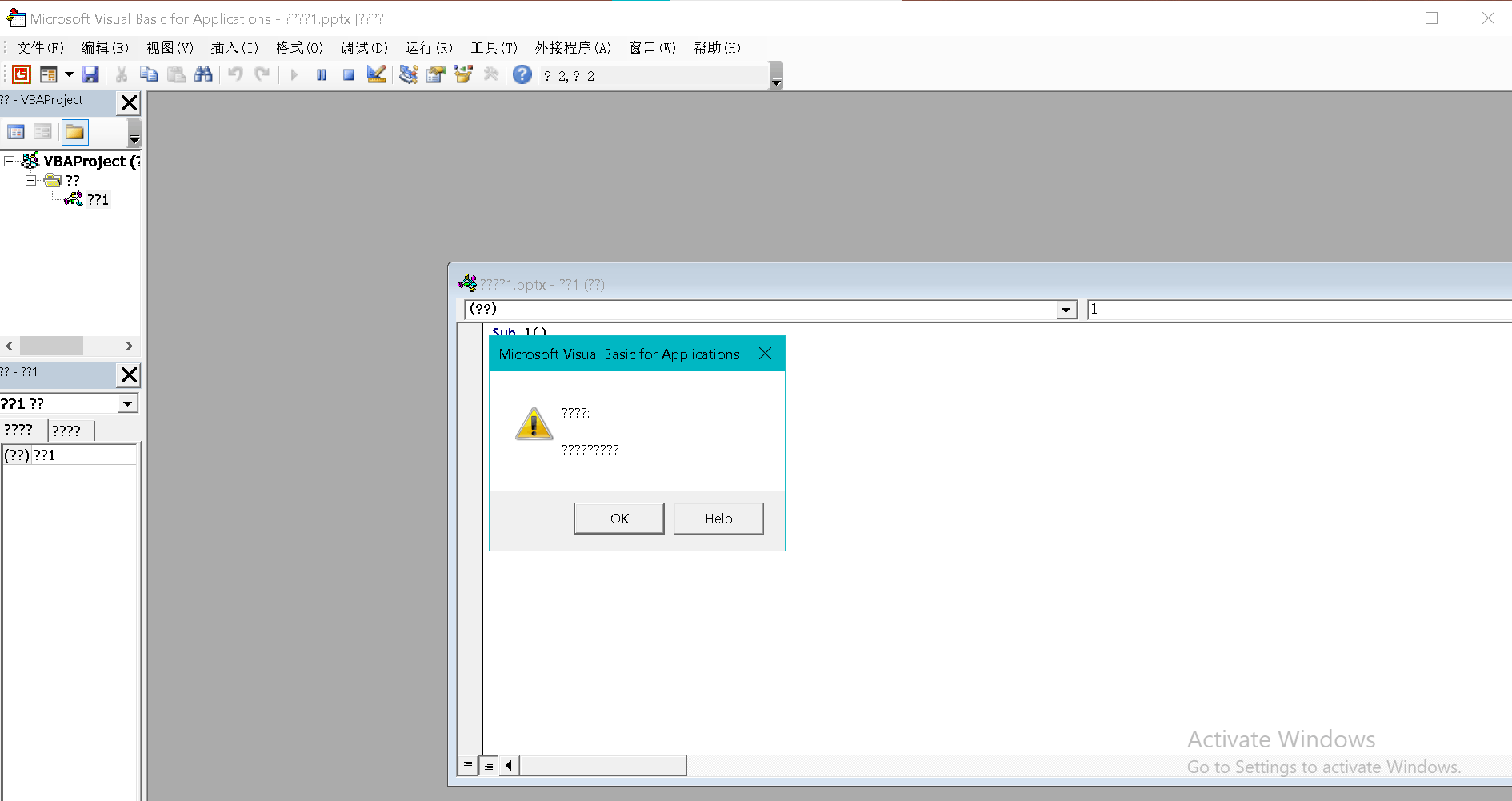Open the 运行(R) menu
Screen dimensions: 1512x801
click(429, 48)
